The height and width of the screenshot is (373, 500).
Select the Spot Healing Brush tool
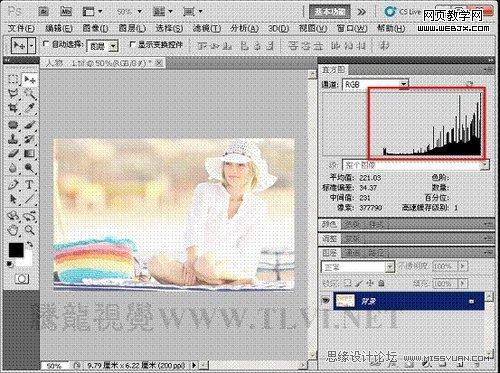13,125
